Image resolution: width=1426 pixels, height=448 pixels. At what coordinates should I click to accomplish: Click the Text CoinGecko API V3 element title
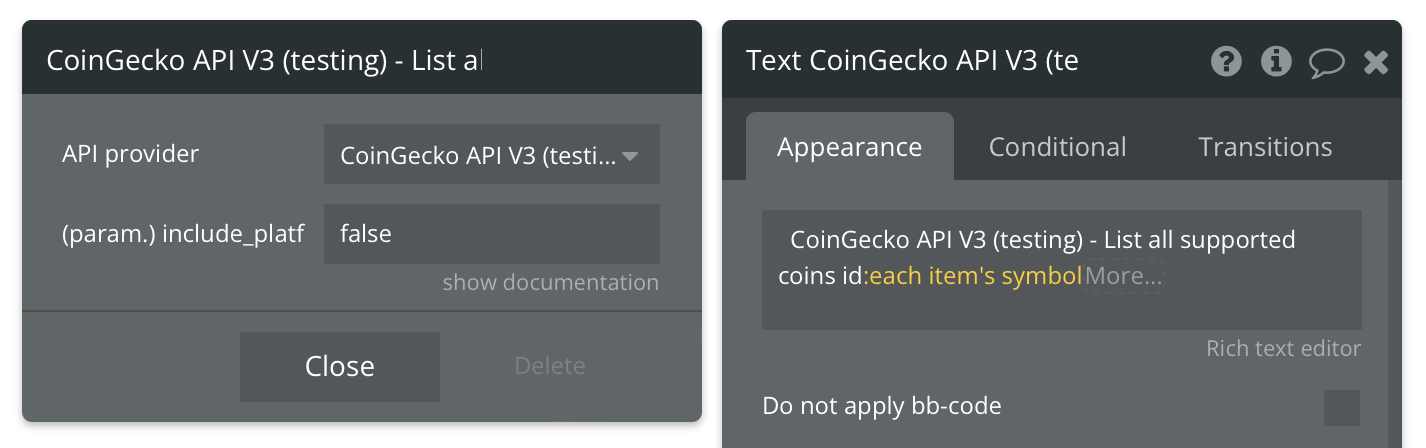[912, 62]
